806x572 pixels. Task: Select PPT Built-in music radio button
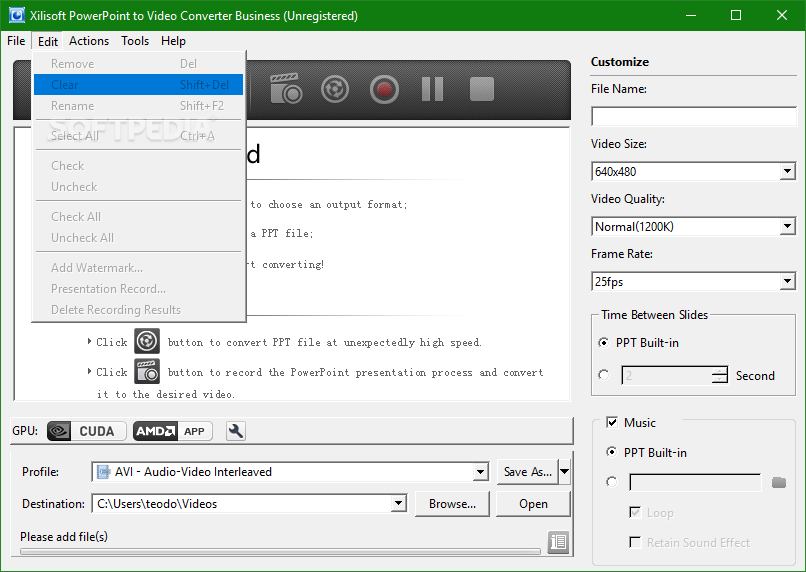click(611, 452)
